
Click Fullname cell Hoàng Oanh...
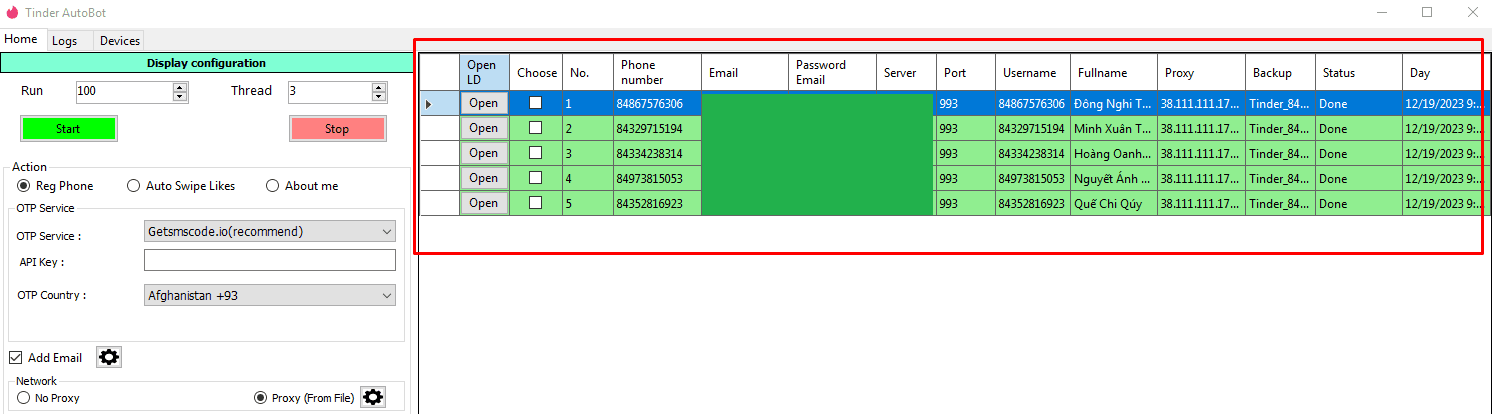1114,154
